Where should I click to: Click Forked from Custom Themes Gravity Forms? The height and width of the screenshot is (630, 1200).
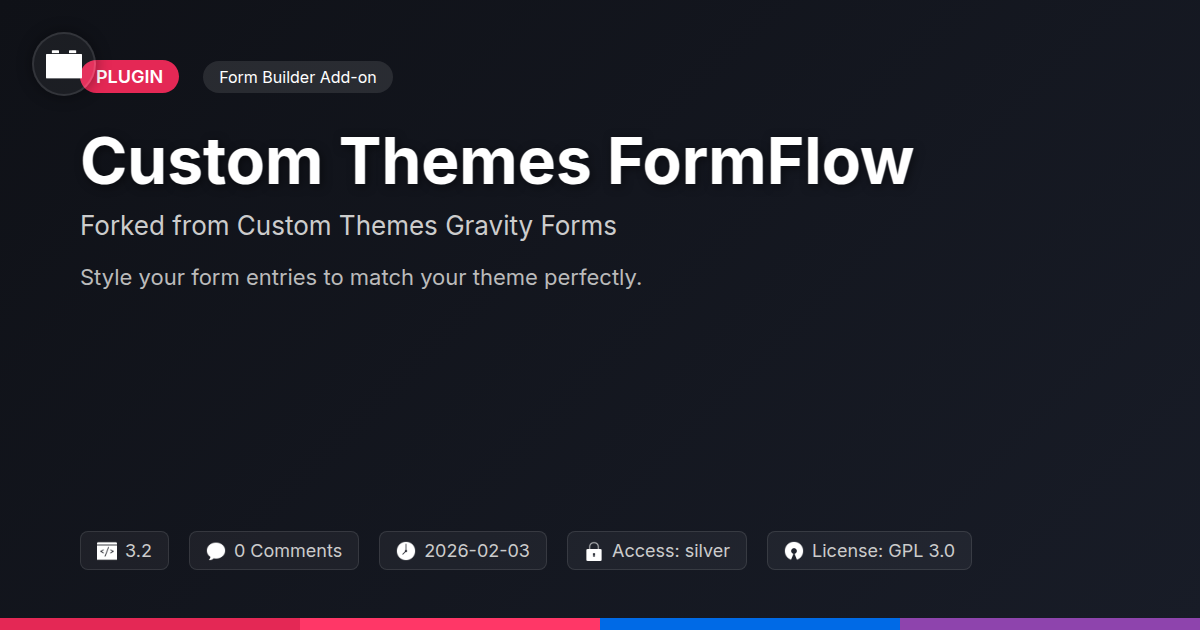click(x=348, y=226)
